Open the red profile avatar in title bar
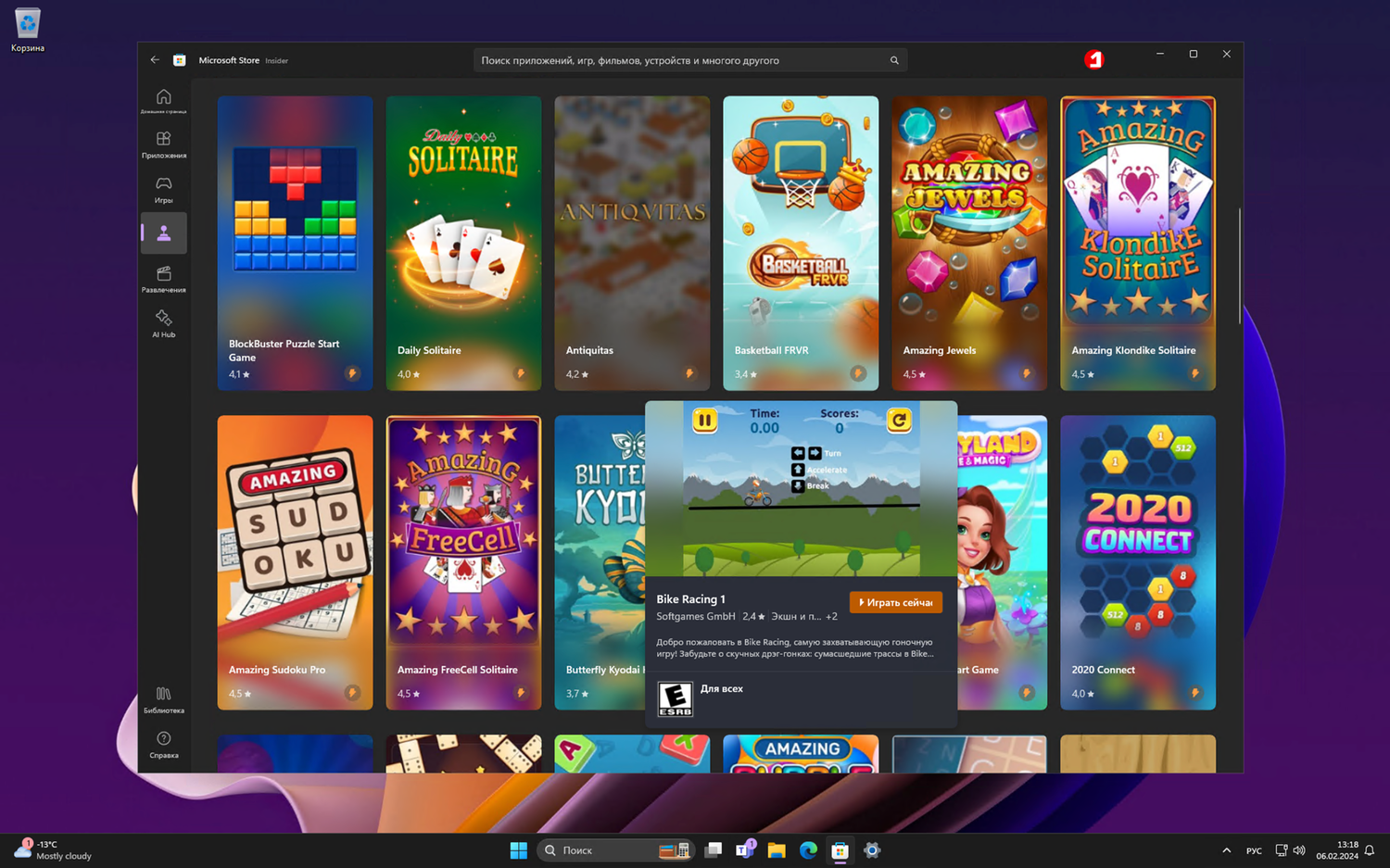Image resolution: width=1390 pixels, height=868 pixels. point(1094,60)
